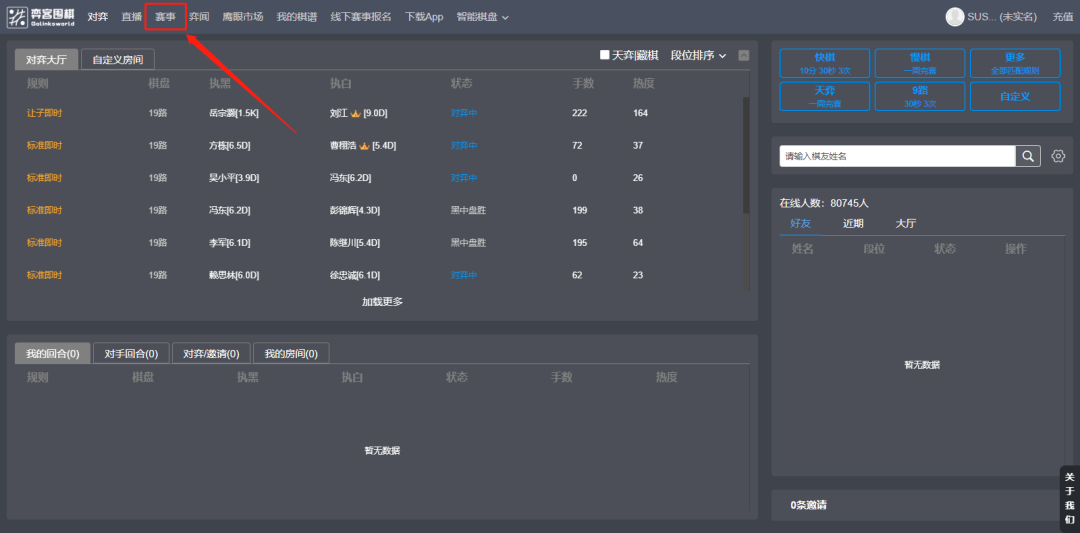1080x533 pixels.
Task: Click the user avatar icon
Action: [955, 17]
